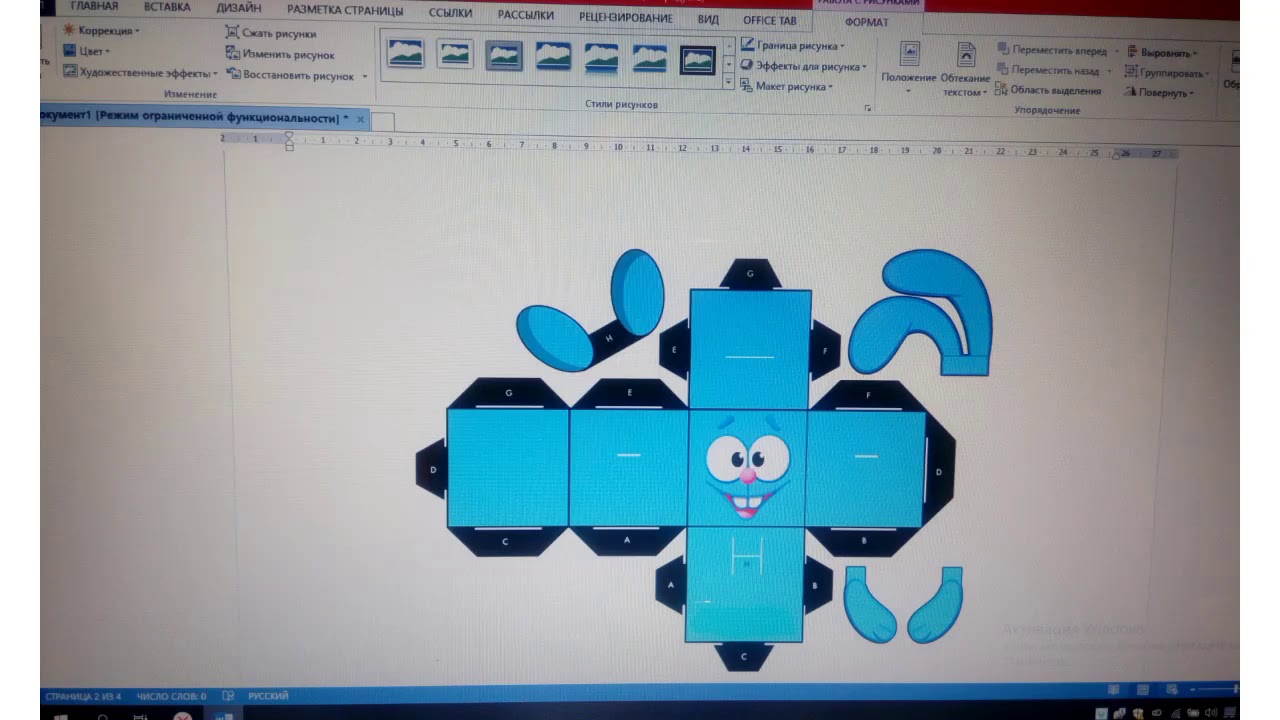Open the OFFICE TAB ribbon tab

[x=770, y=20]
